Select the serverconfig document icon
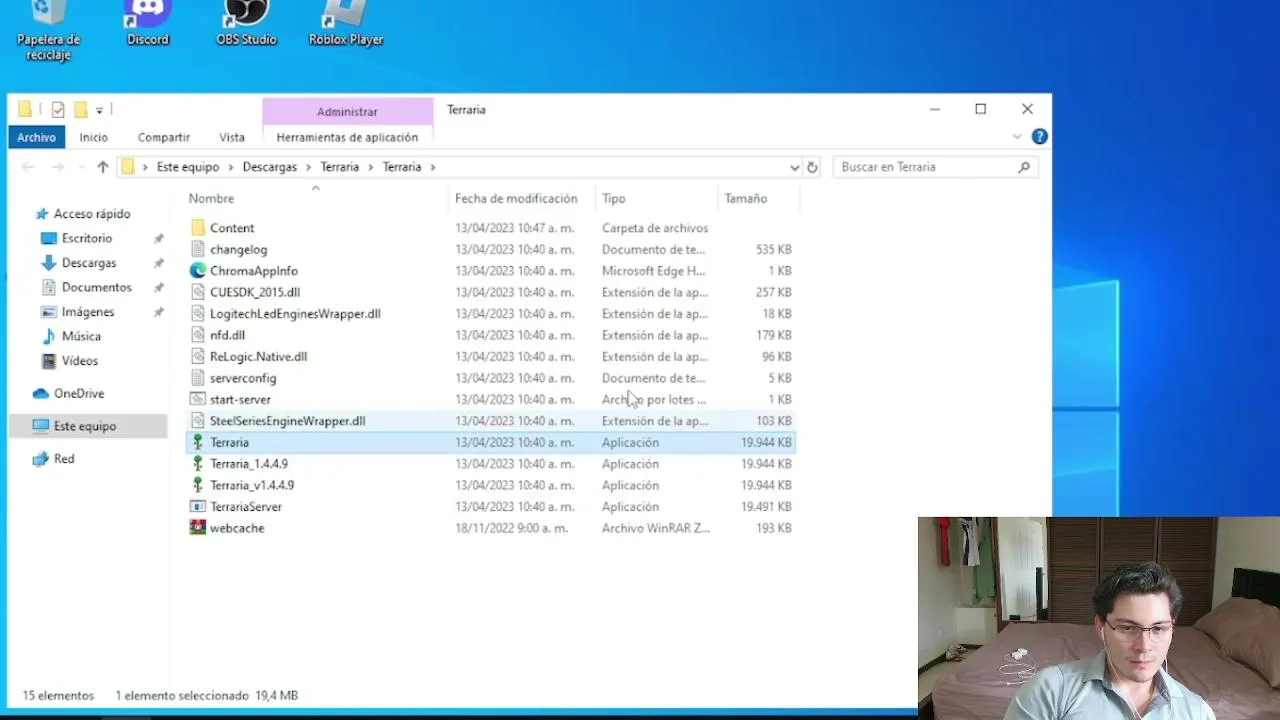The width and height of the screenshot is (1280, 720). click(198, 378)
